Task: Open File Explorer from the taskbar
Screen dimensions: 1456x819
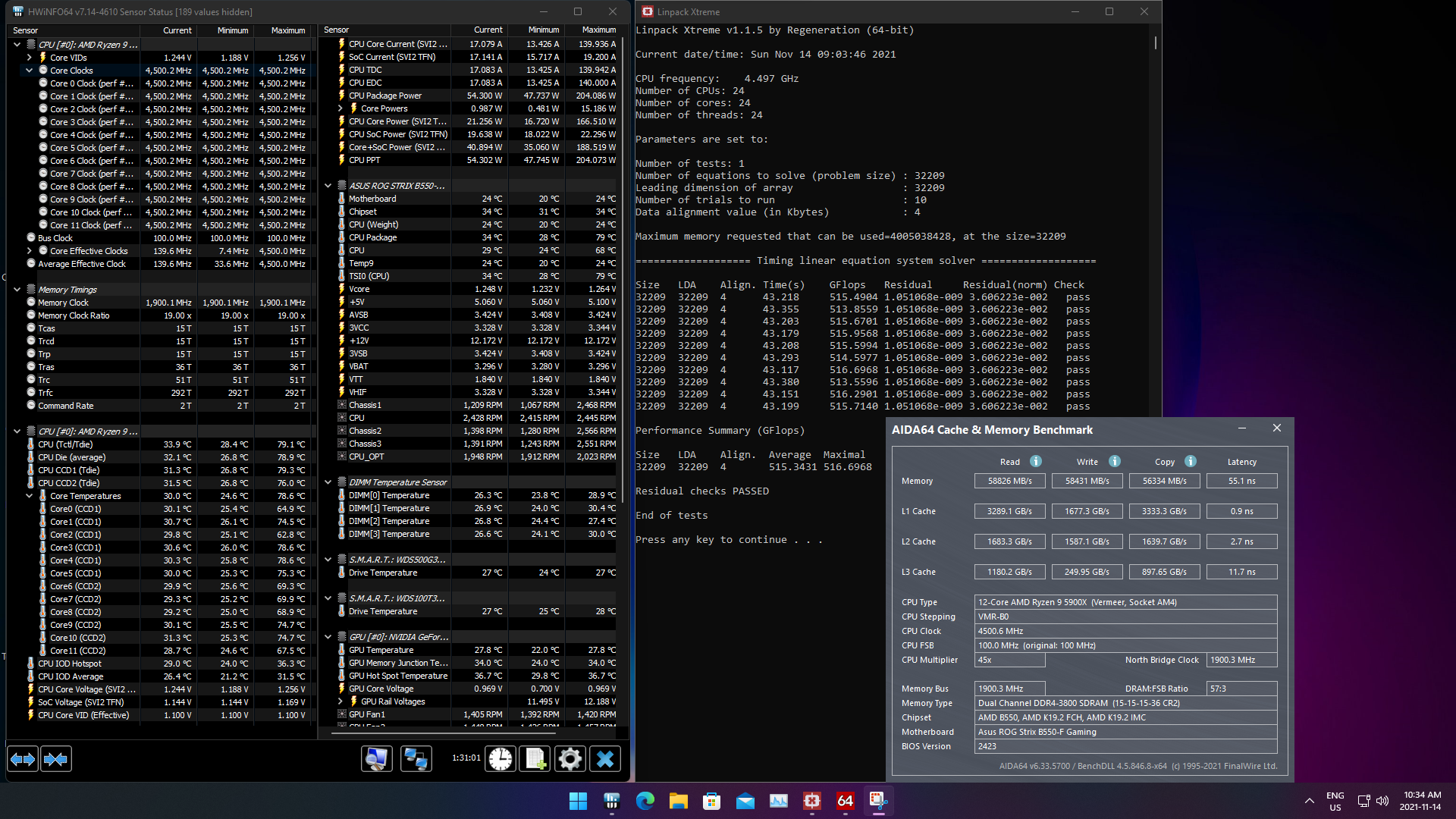Action: pos(678,801)
